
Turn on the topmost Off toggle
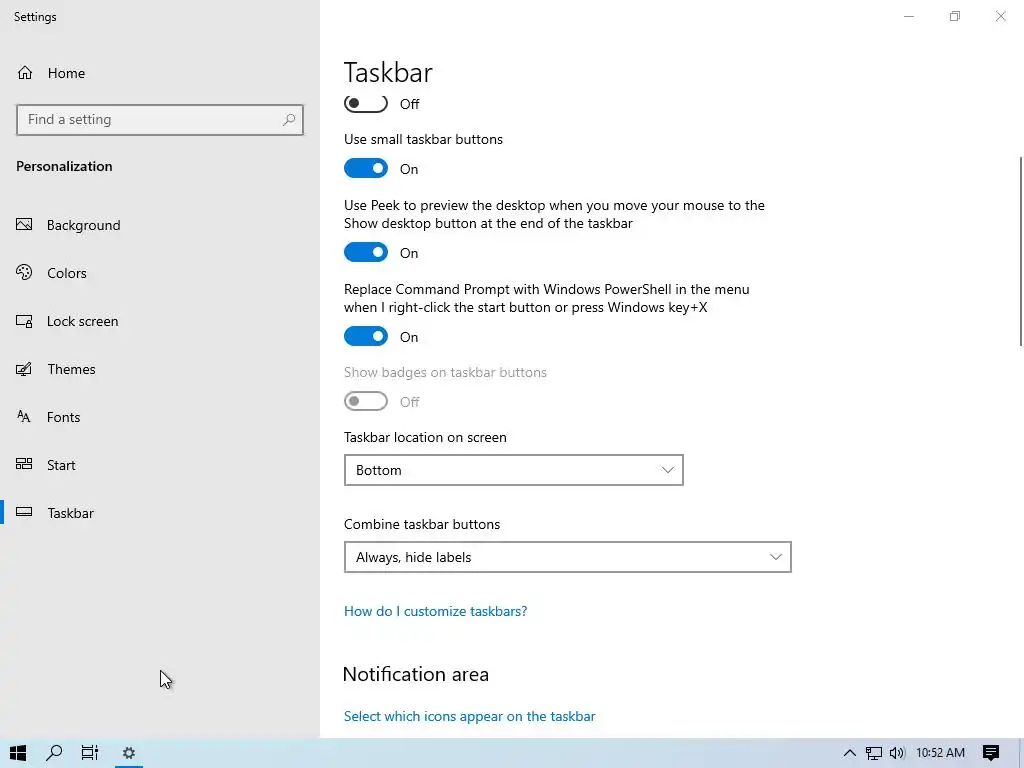coord(366,104)
